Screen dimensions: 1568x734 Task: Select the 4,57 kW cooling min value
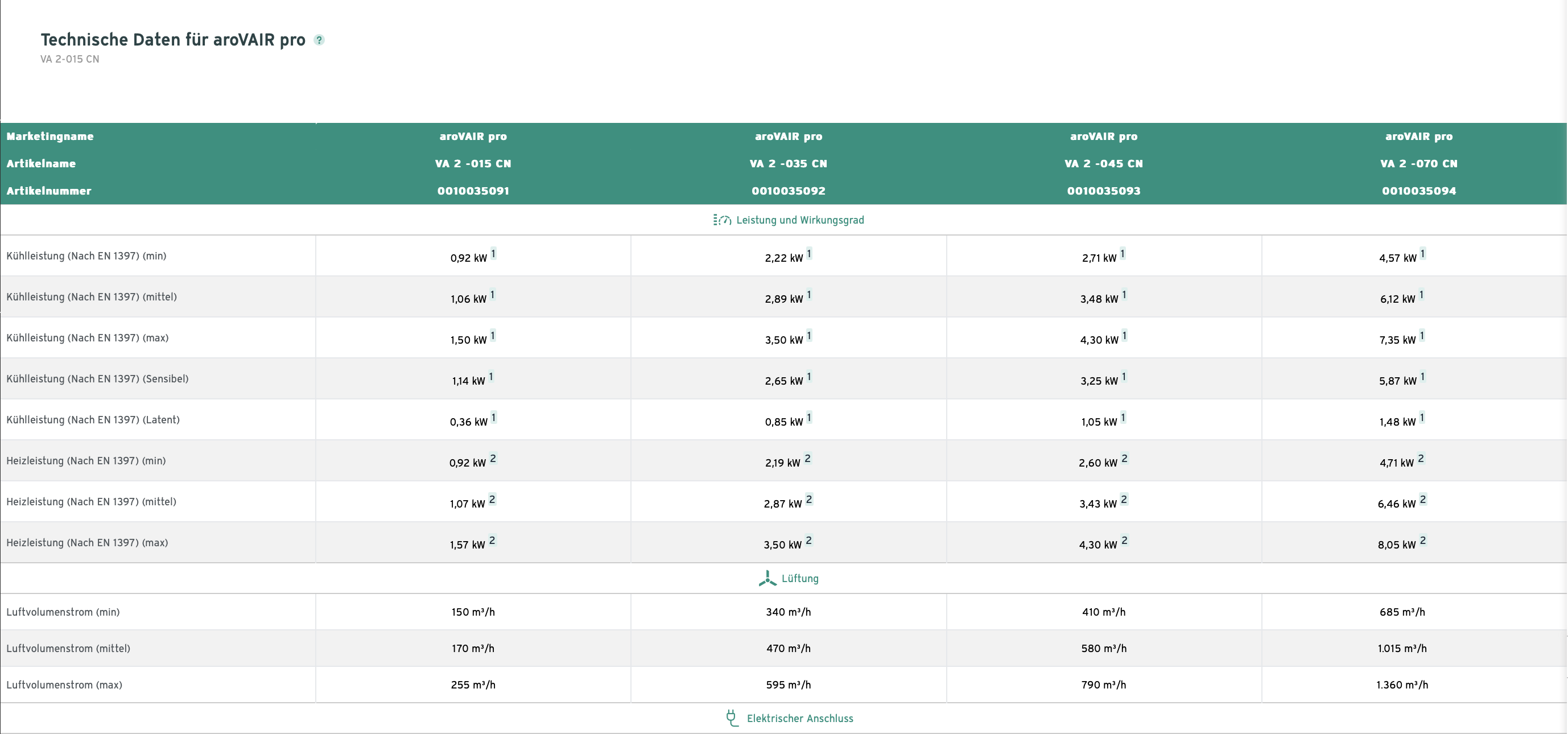(x=1397, y=258)
